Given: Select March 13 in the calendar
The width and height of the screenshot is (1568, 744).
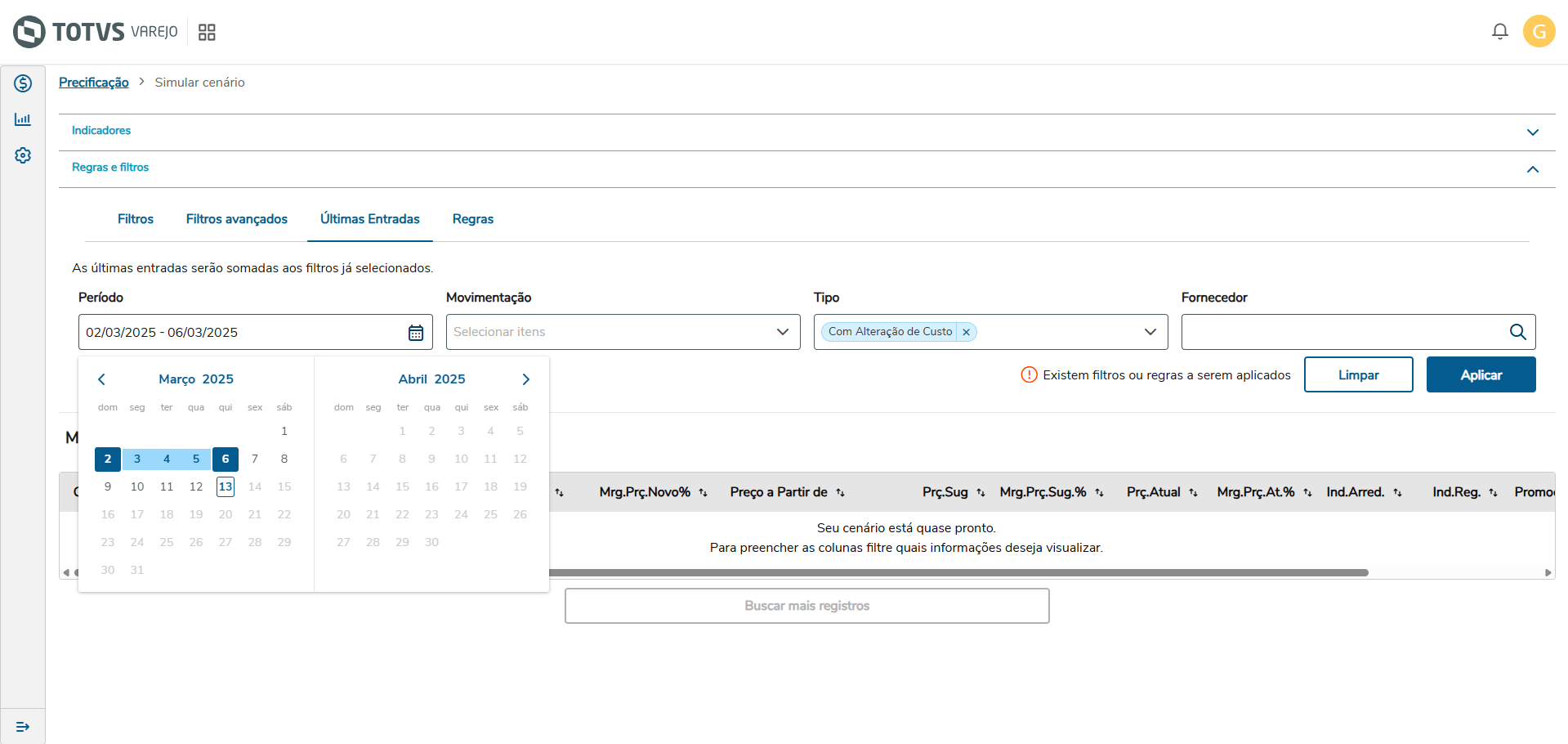Looking at the screenshot, I should click(x=226, y=487).
